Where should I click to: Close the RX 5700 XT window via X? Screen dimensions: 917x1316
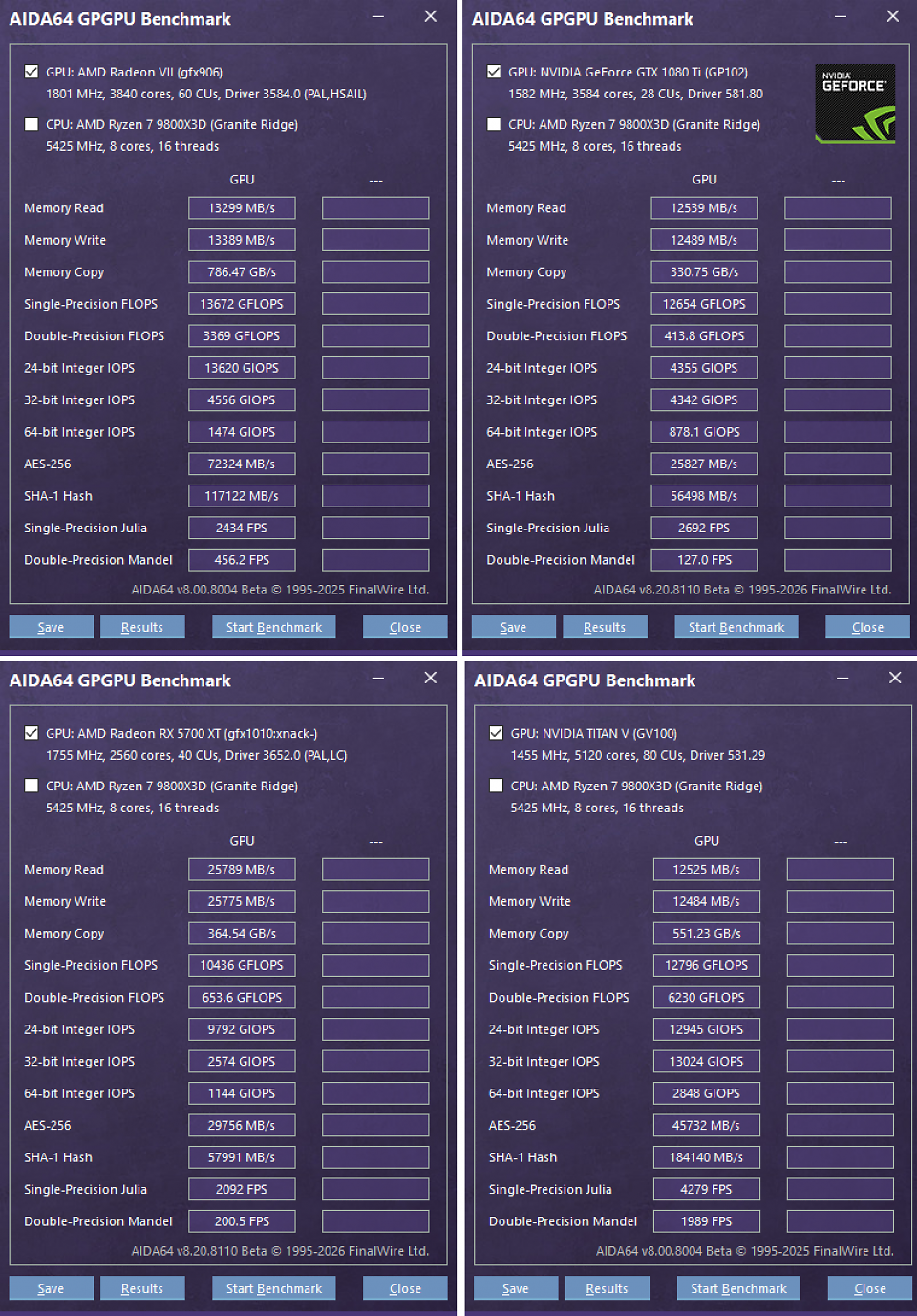click(431, 678)
